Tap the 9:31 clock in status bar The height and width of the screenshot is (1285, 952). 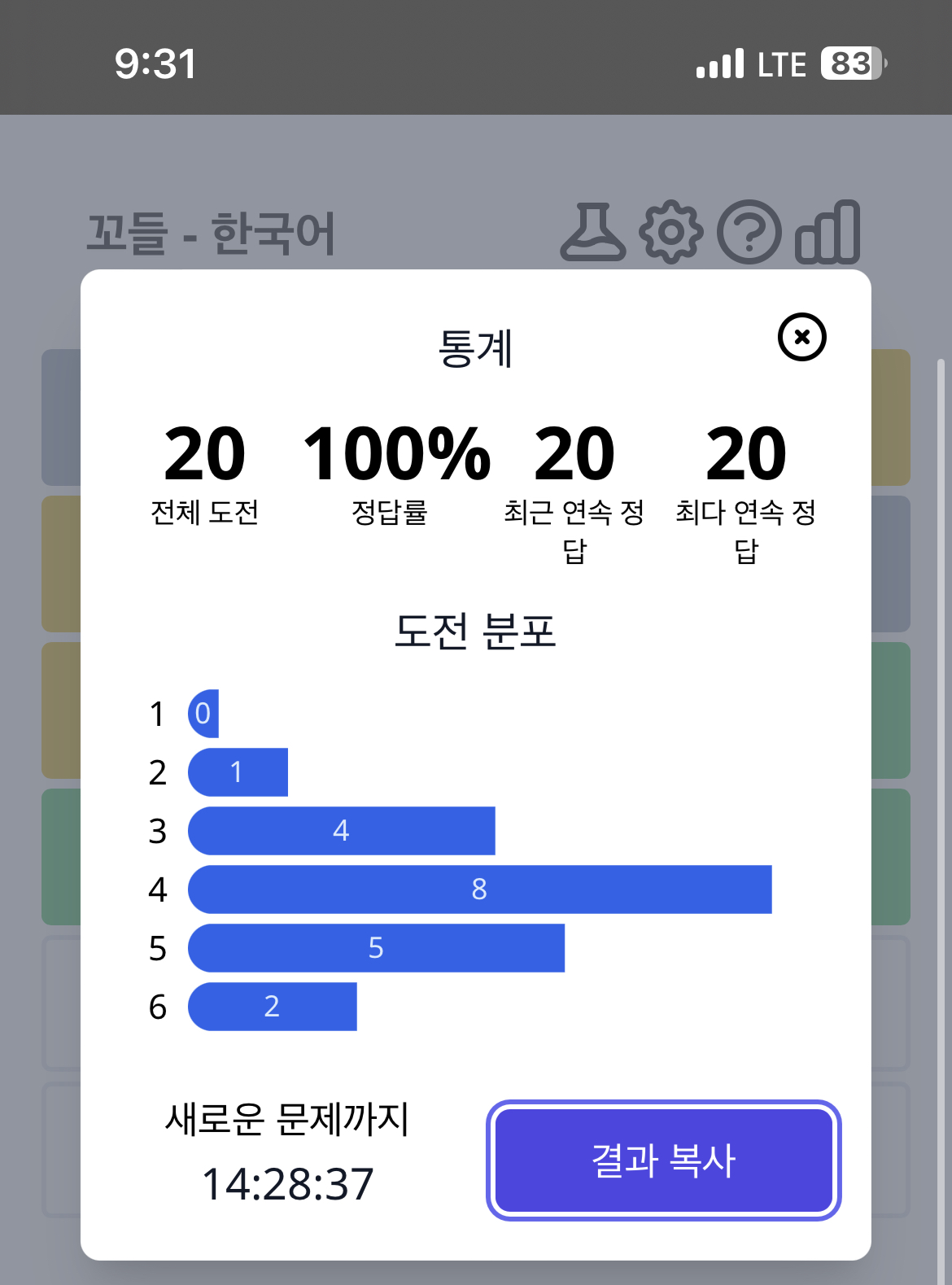pos(155,63)
